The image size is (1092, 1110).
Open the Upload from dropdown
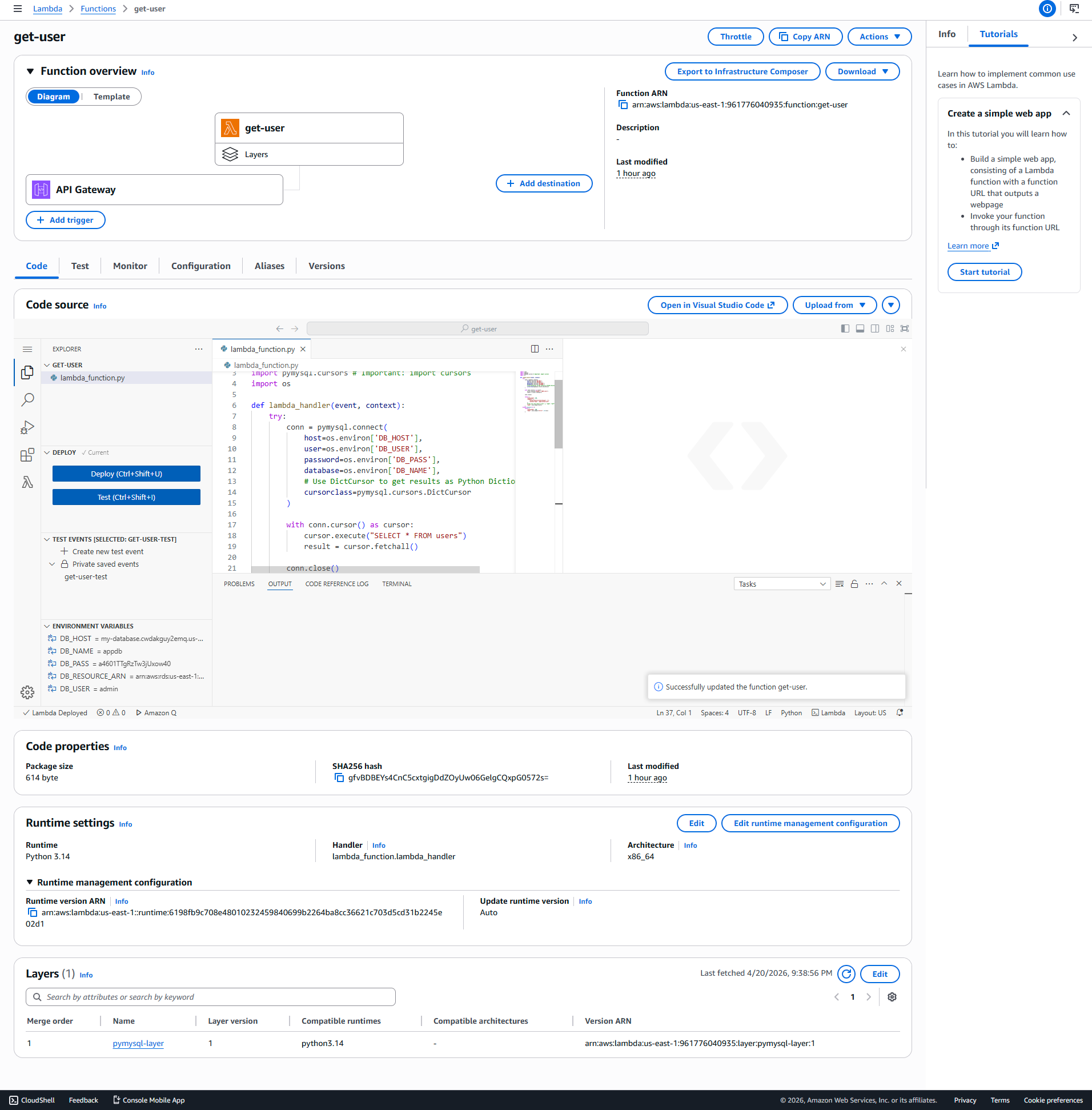(834, 305)
